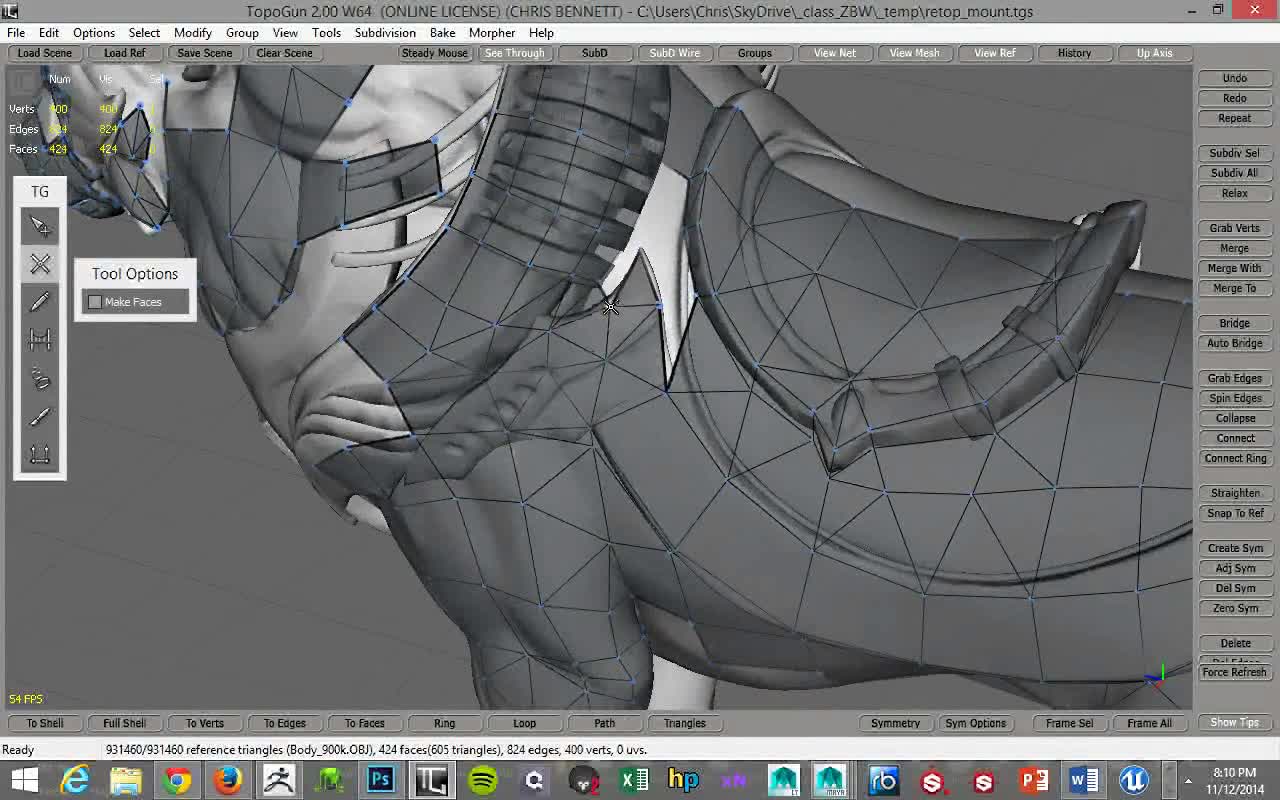Select the Extrude tool icon at palette bottom

click(x=40, y=454)
